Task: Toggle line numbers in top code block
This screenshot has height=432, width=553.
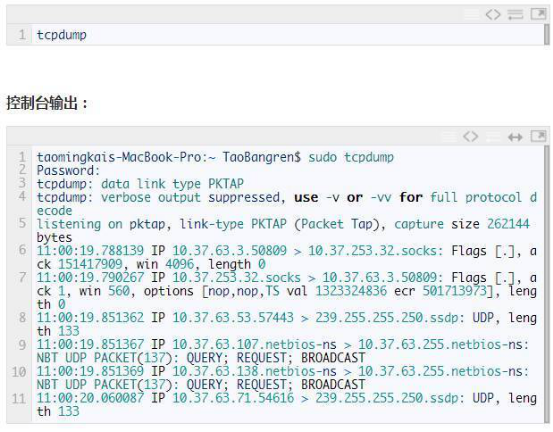Action: [x=471, y=14]
